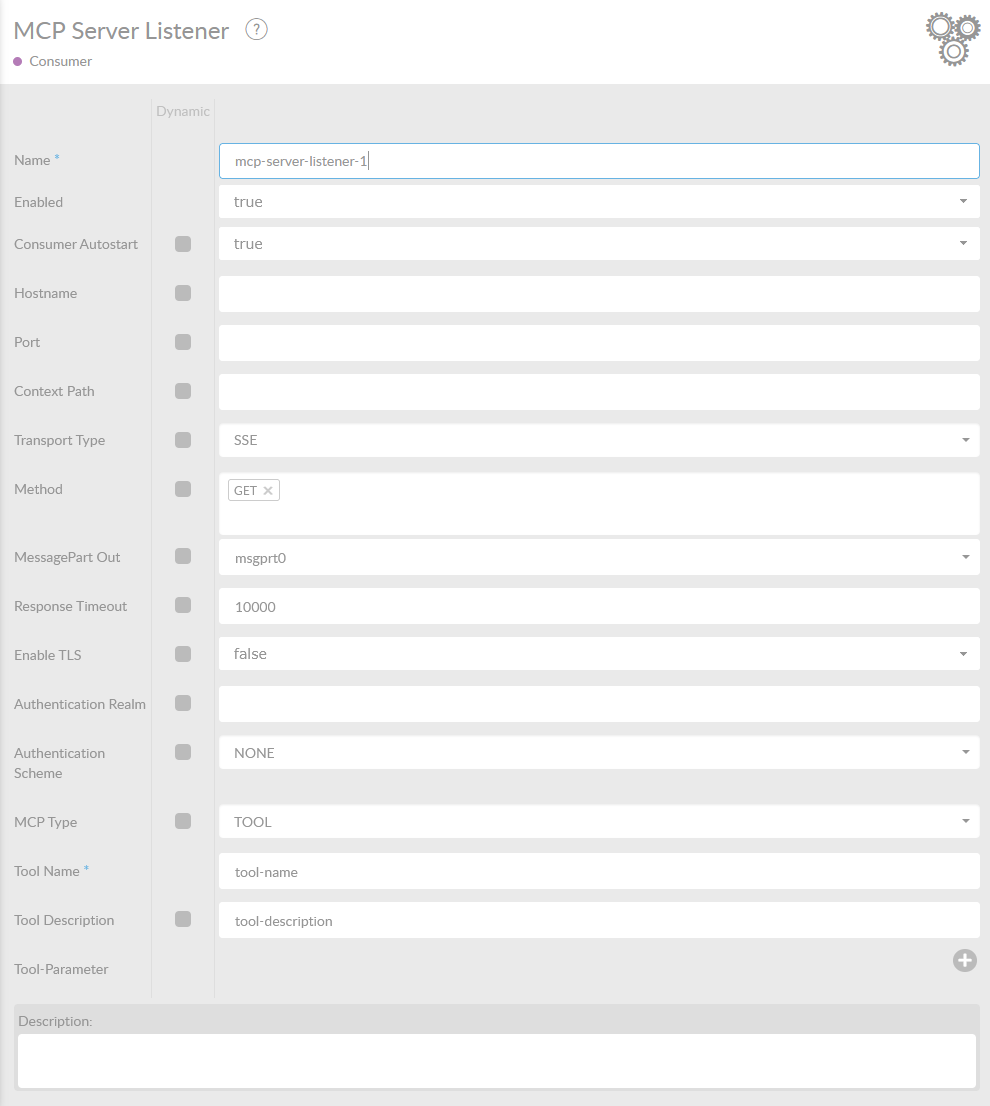The height and width of the screenshot is (1106, 990).
Task: Toggle Dynamic checkbox for Response Timeout
Action: click(183, 605)
